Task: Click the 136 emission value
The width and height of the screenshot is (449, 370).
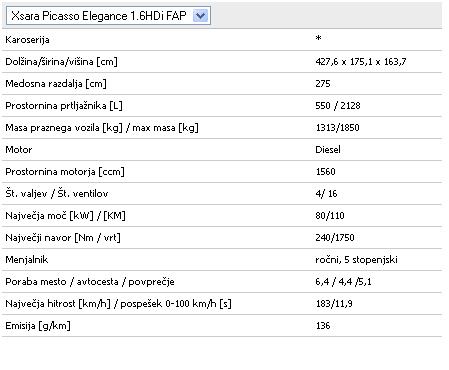Action: (323, 326)
